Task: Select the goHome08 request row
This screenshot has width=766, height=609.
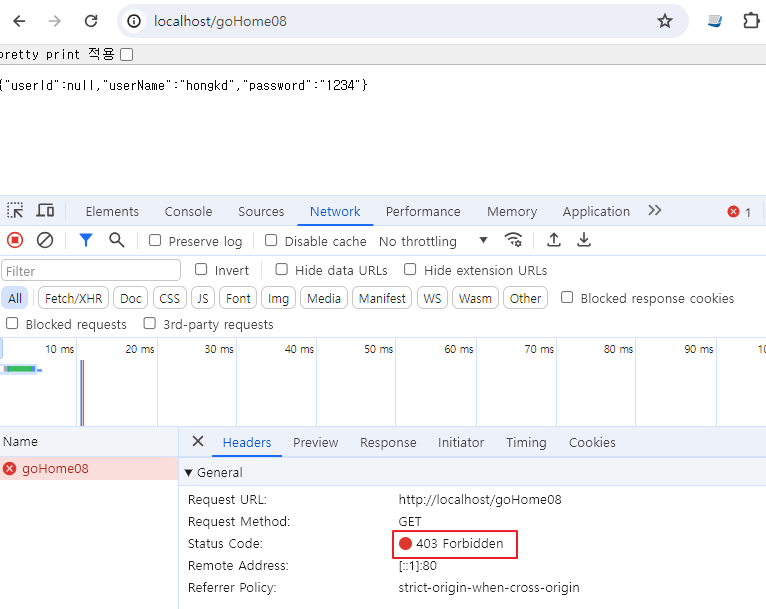Action: [89, 468]
